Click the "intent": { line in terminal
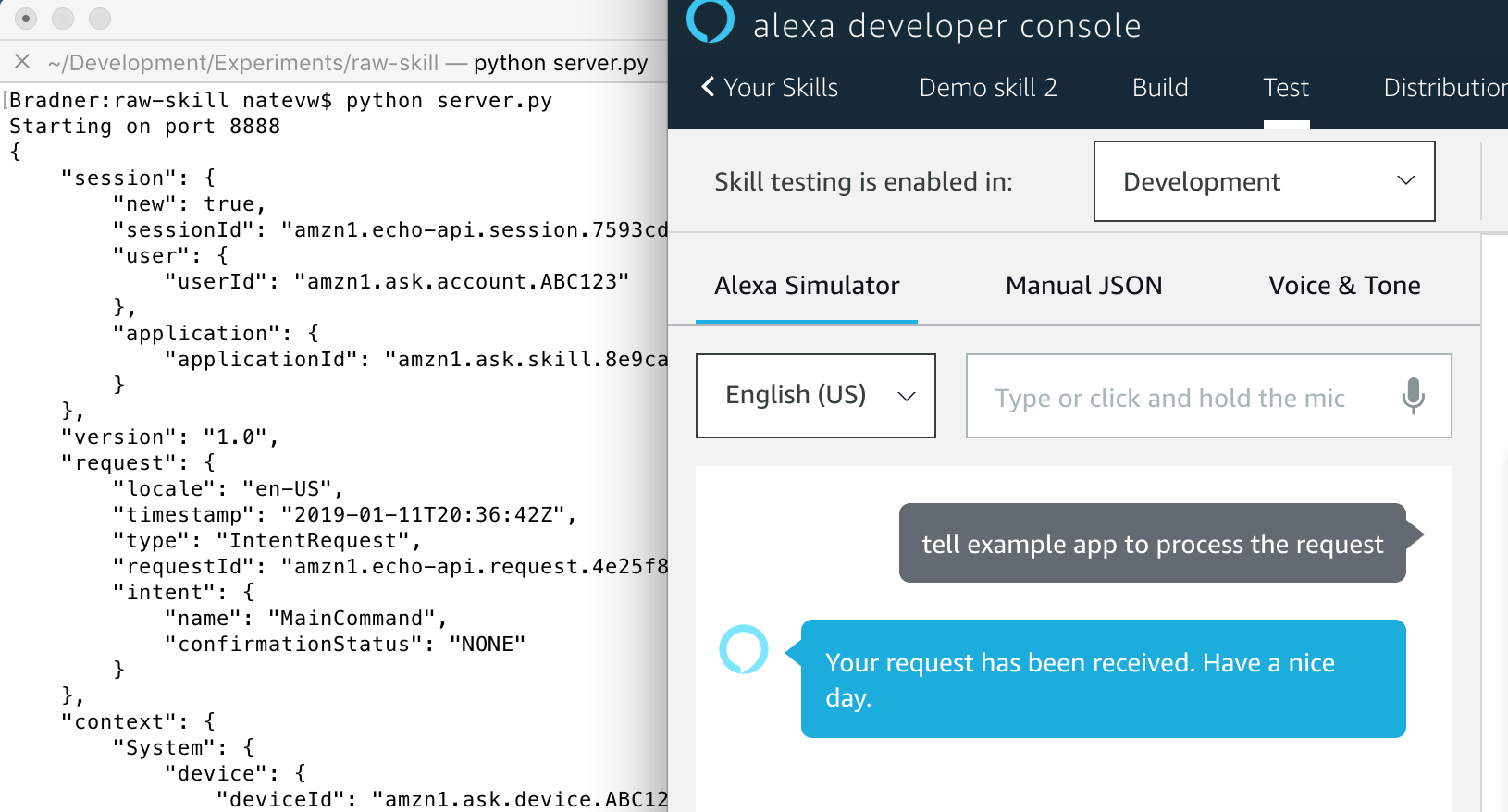This screenshot has height=812, width=1508. click(x=183, y=593)
